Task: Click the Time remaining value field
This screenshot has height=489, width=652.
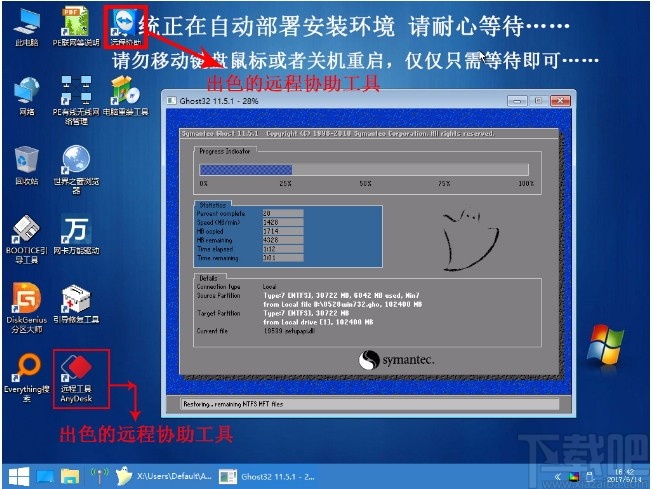Action: (x=283, y=258)
